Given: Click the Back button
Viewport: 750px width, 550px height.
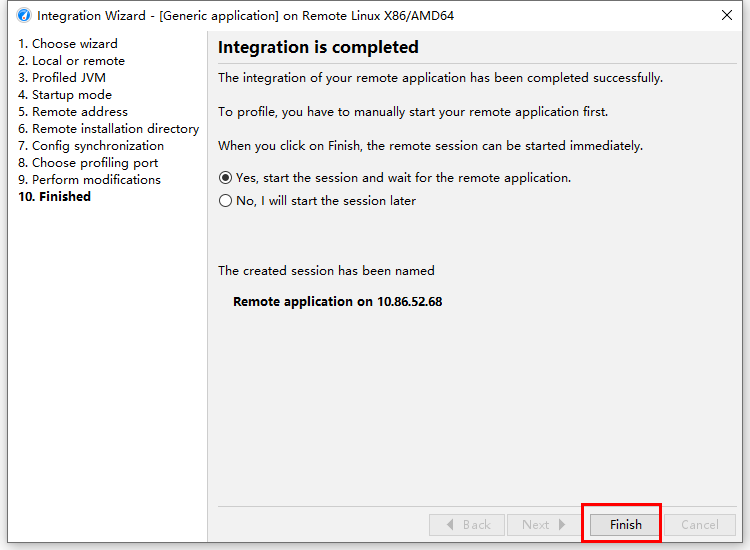Looking at the screenshot, I should [x=467, y=525].
